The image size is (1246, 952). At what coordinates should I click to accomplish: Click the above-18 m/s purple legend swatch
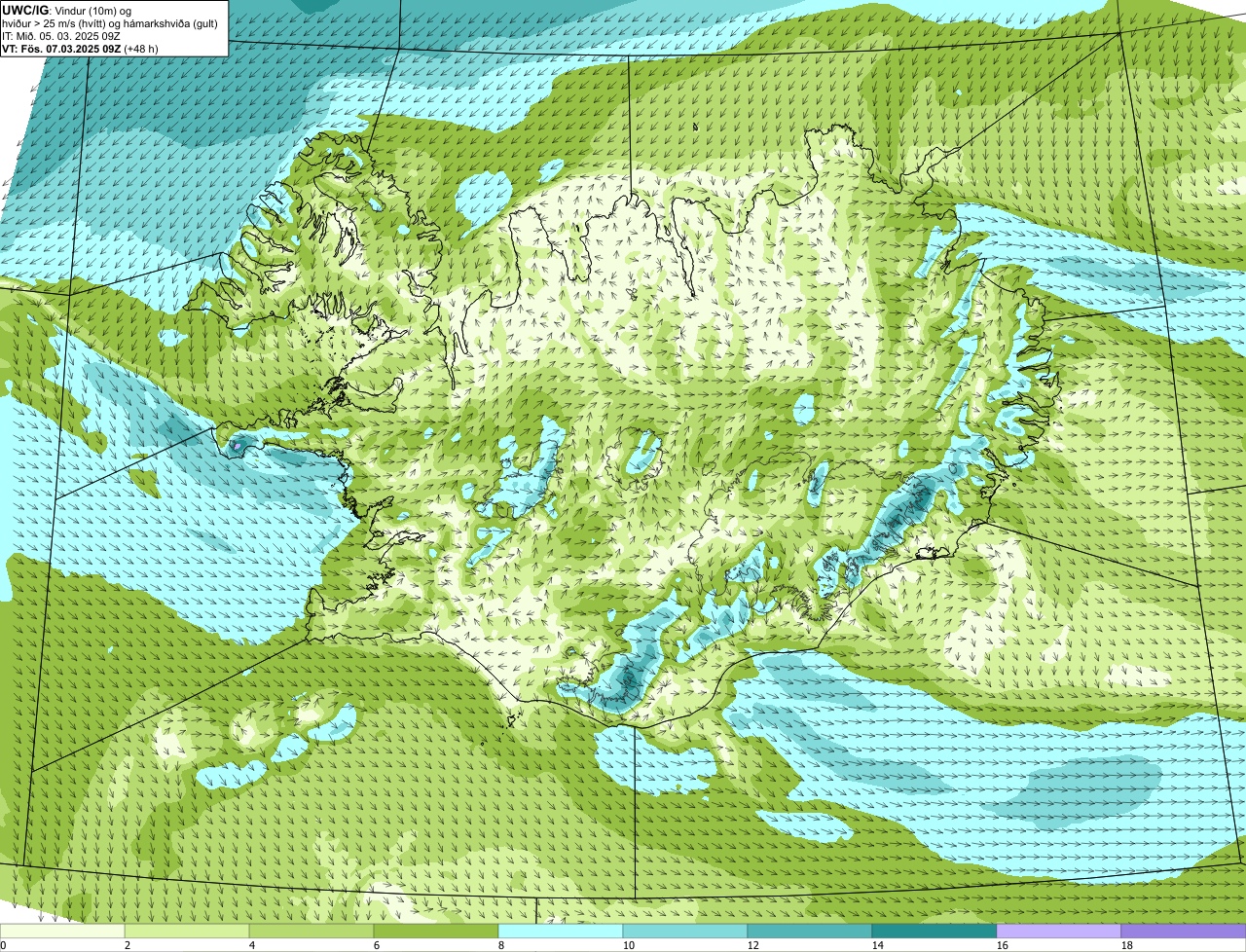click(x=1184, y=931)
